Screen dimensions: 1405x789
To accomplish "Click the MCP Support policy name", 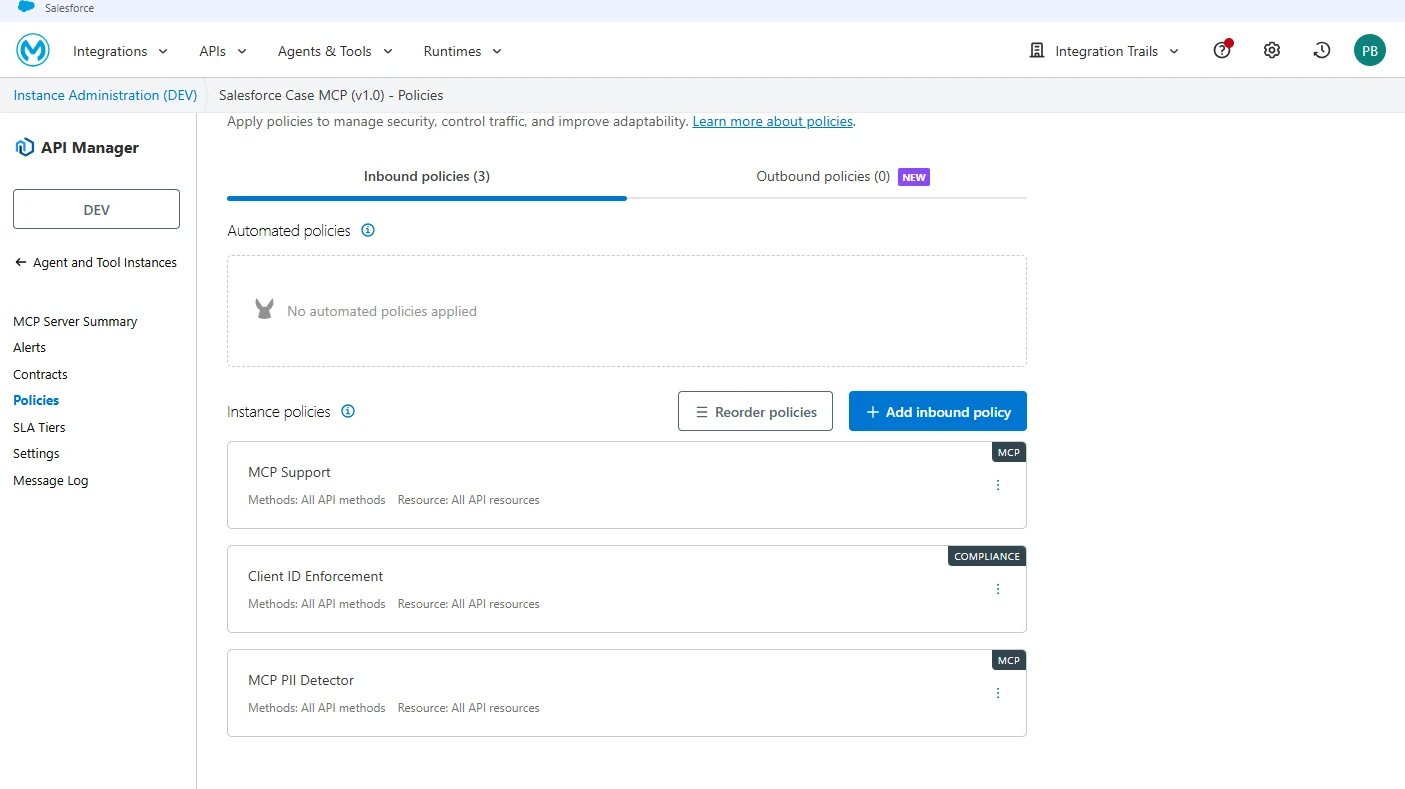I will point(289,472).
